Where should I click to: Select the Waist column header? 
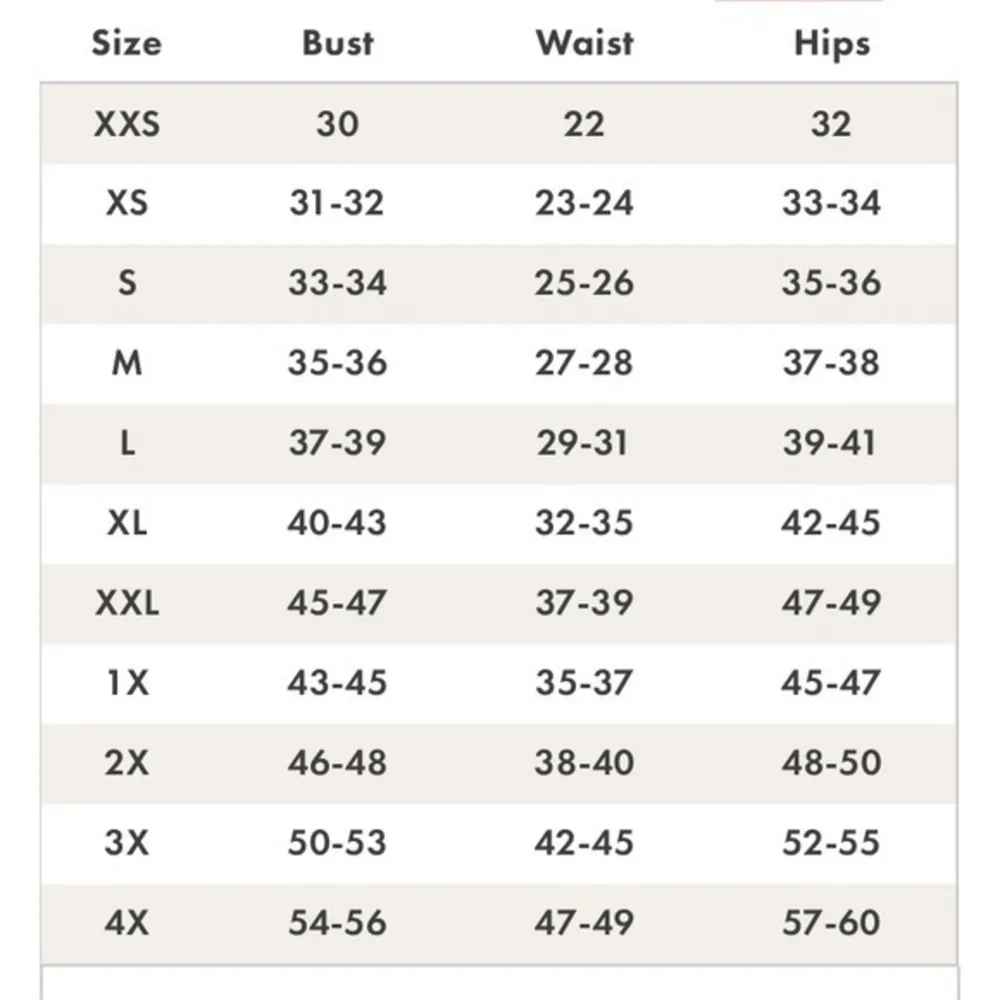coord(584,43)
